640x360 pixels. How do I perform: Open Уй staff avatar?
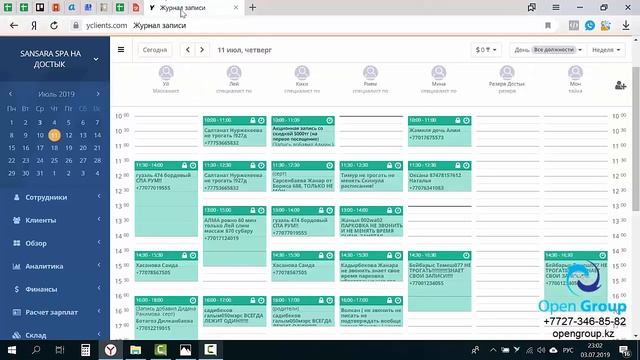coord(166,73)
